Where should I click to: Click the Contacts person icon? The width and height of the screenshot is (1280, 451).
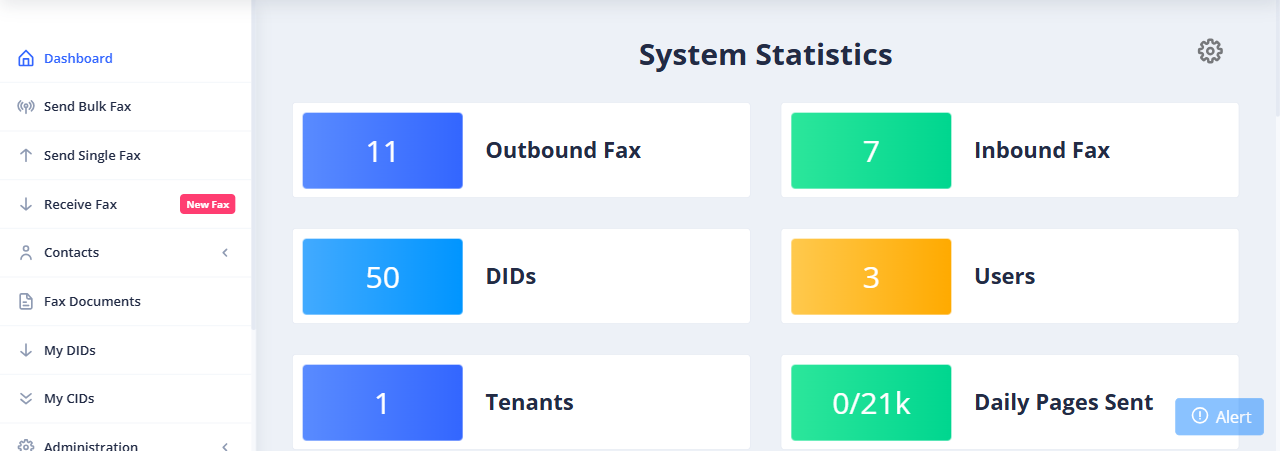[26, 253]
